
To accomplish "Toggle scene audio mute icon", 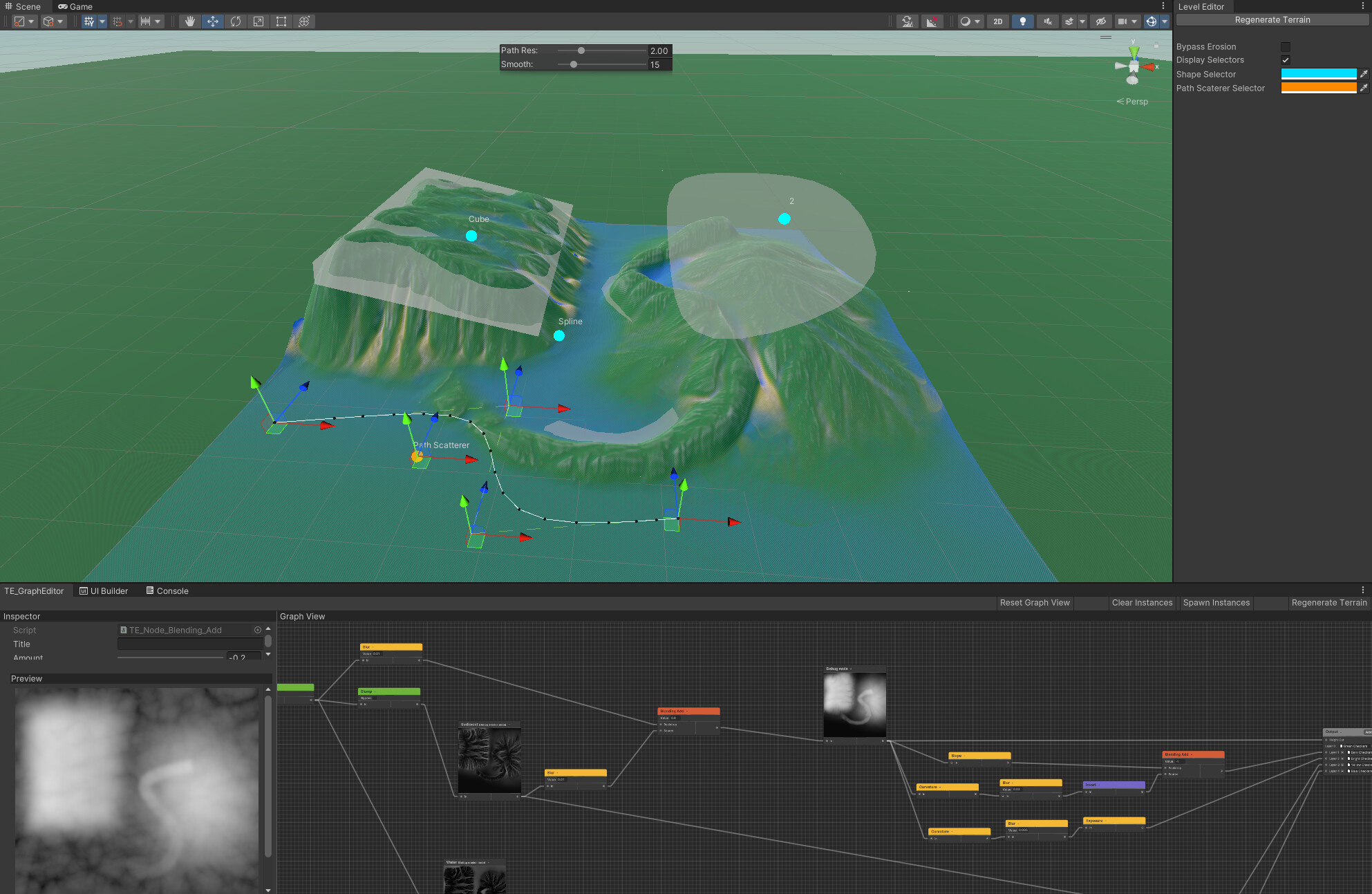I will point(1048,21).
